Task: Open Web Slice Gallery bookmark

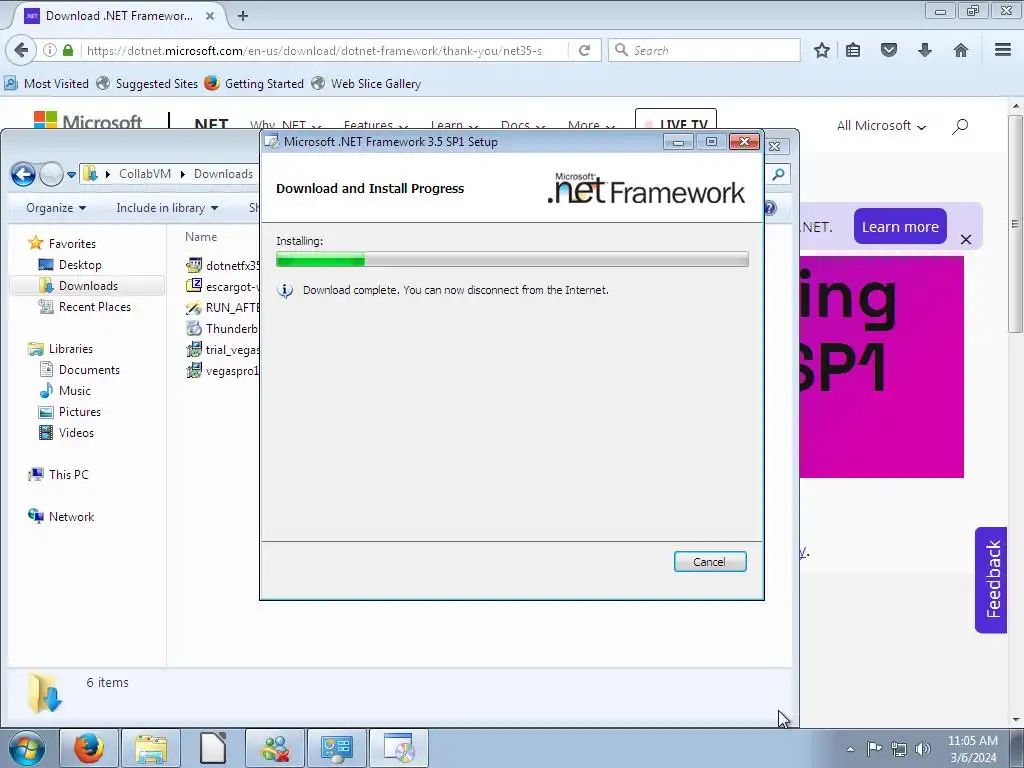Action: (x=366, y=84)
